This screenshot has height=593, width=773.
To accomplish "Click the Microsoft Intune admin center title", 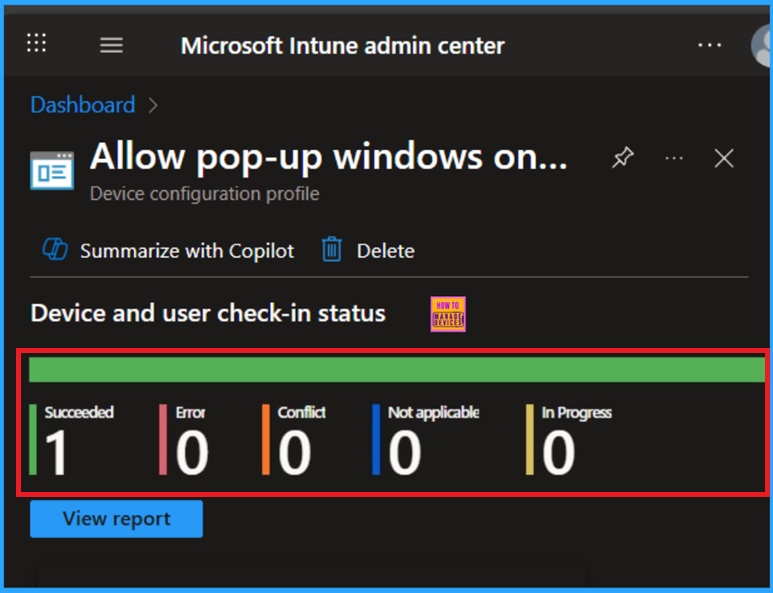I will pos(342,45).
